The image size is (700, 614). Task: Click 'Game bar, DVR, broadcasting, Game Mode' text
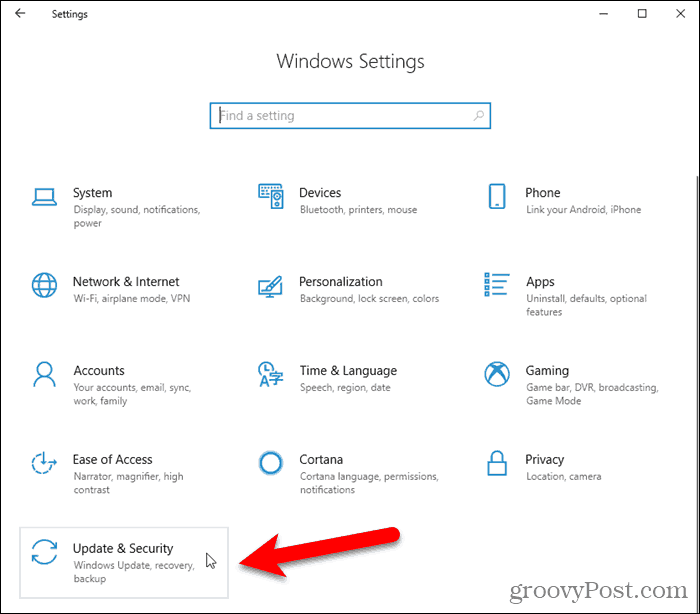click(x=592, y=394)
